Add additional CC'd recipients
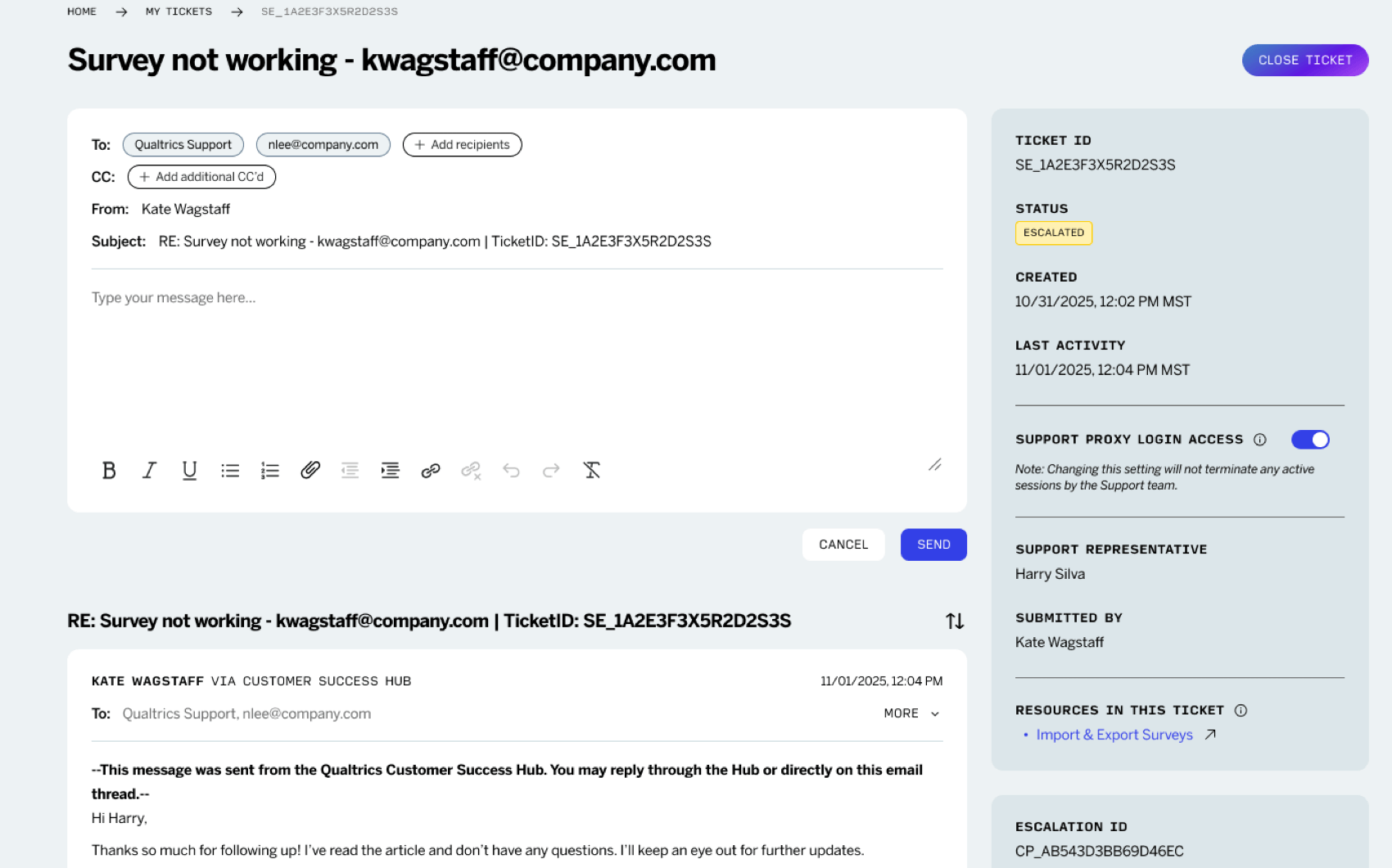 [x=201, y=176]
